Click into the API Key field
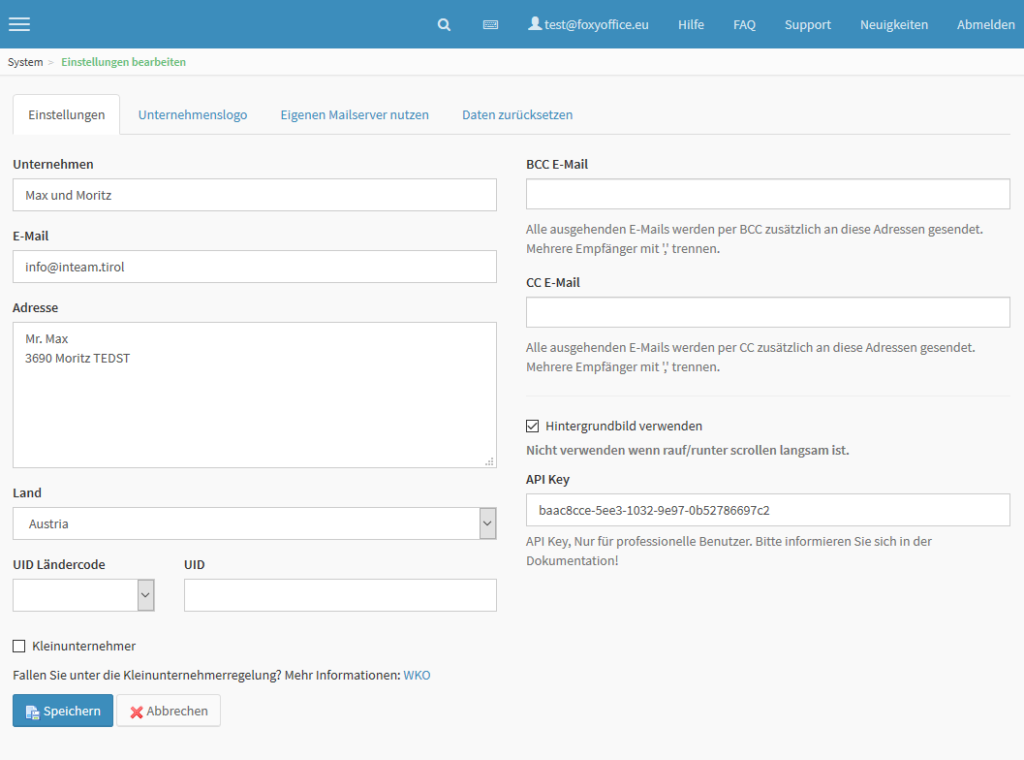Image resolution: width=1024 pixels, height=760 pixels. [768, 510]
